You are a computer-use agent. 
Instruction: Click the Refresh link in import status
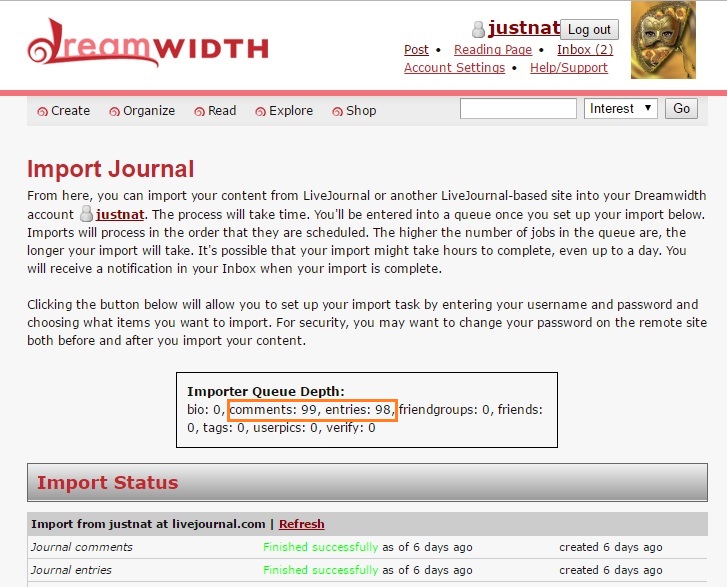pos(301,524)
